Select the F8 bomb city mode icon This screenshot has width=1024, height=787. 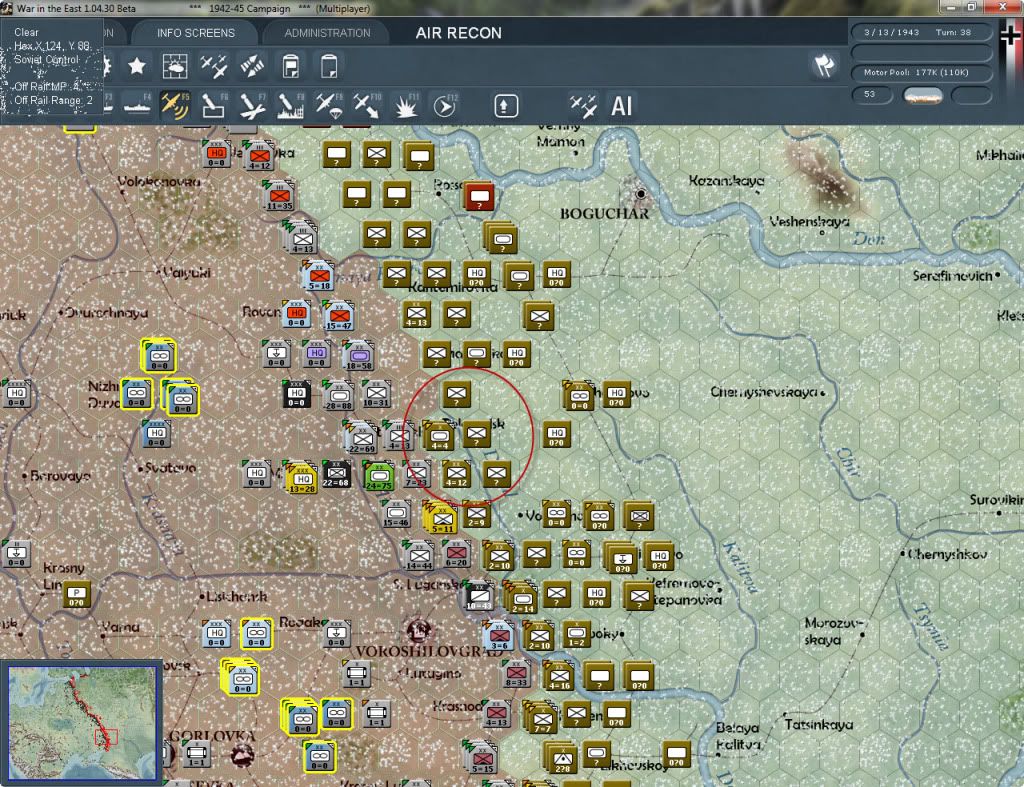point(291,106)
